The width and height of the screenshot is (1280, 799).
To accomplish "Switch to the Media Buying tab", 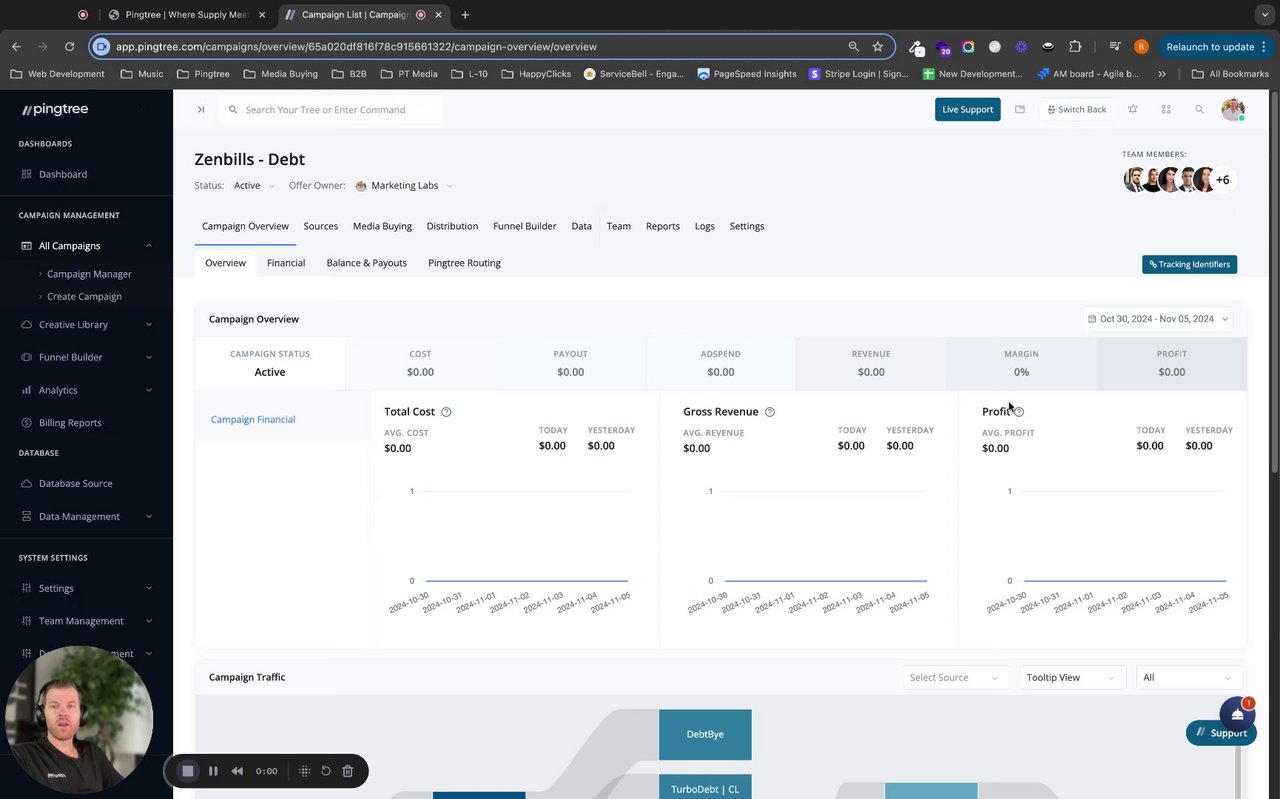I will (x=382, y=226).
